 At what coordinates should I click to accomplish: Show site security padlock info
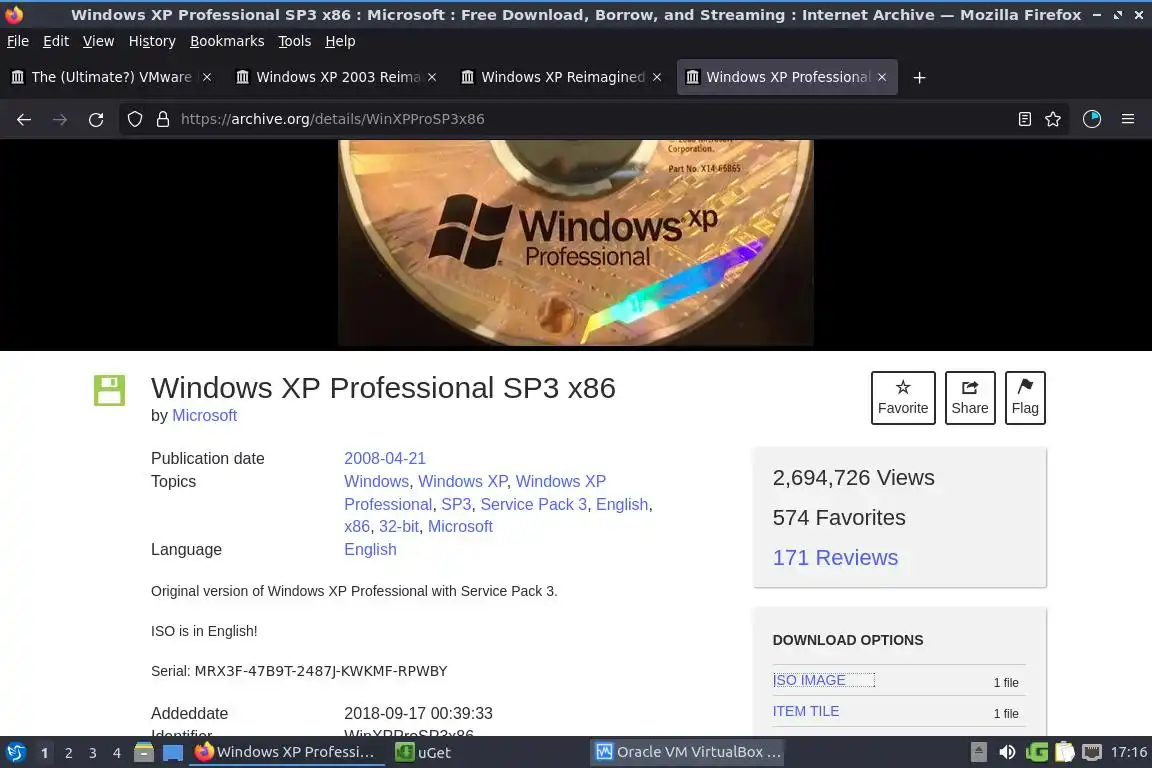click(163, 119)
